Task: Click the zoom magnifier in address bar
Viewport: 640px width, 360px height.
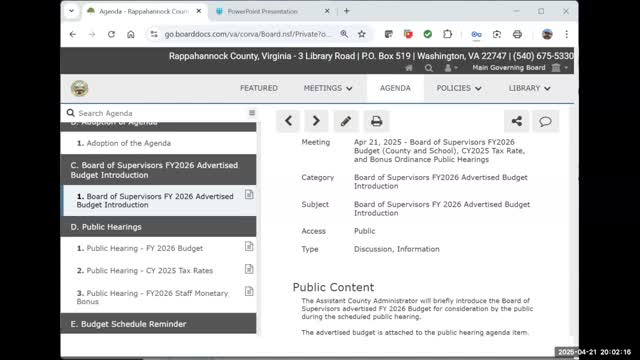Action: [x=344, y=34]
